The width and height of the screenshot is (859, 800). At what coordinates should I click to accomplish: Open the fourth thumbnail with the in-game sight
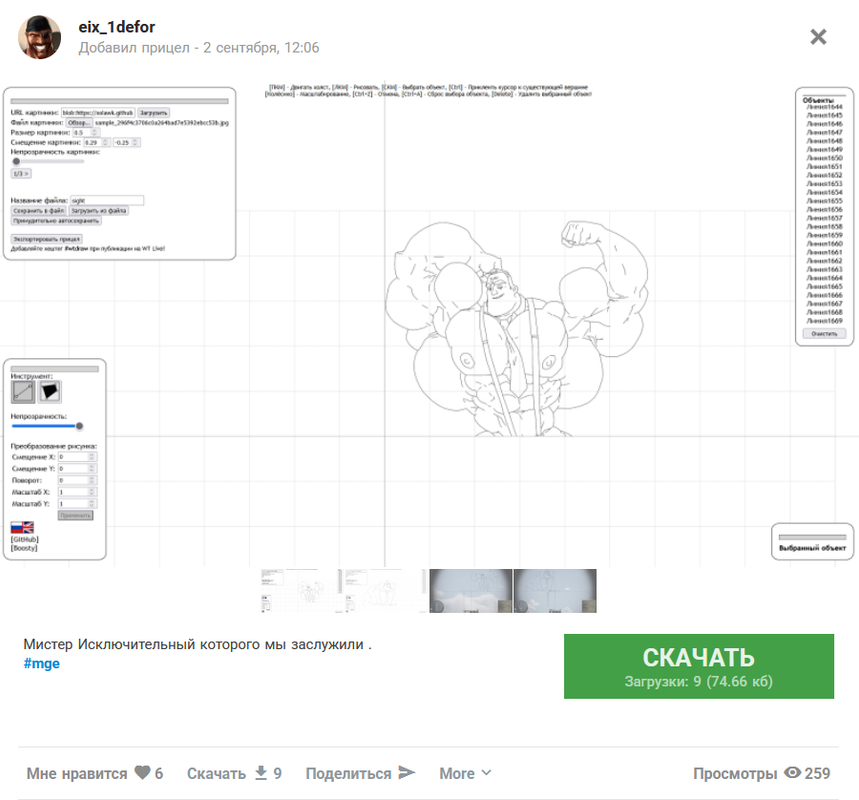555,591
